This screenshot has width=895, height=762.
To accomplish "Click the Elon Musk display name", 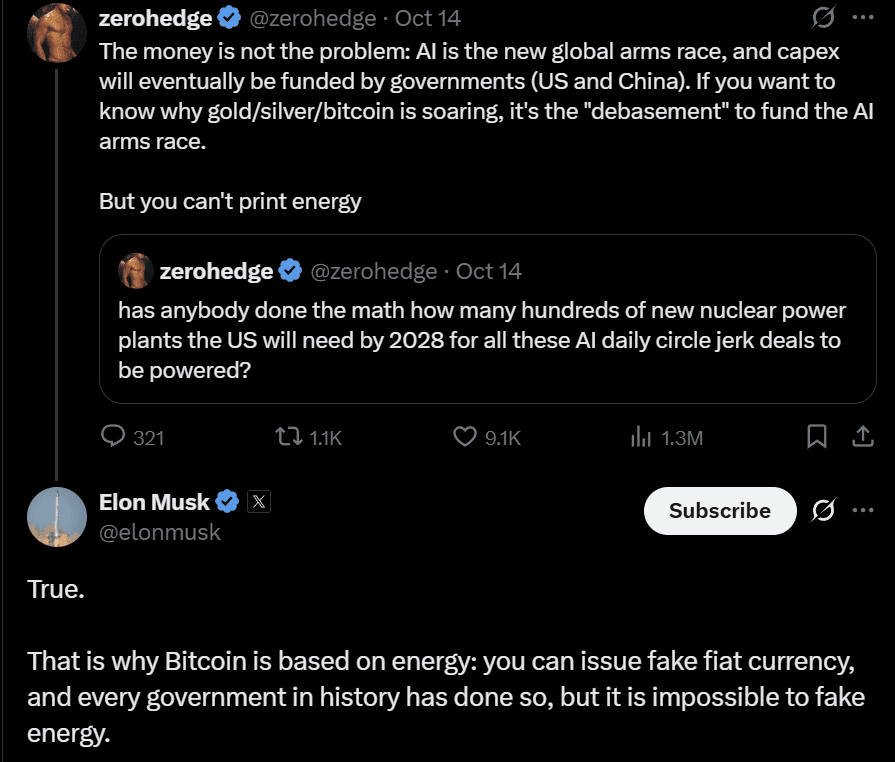I will [x=154, y=502].
